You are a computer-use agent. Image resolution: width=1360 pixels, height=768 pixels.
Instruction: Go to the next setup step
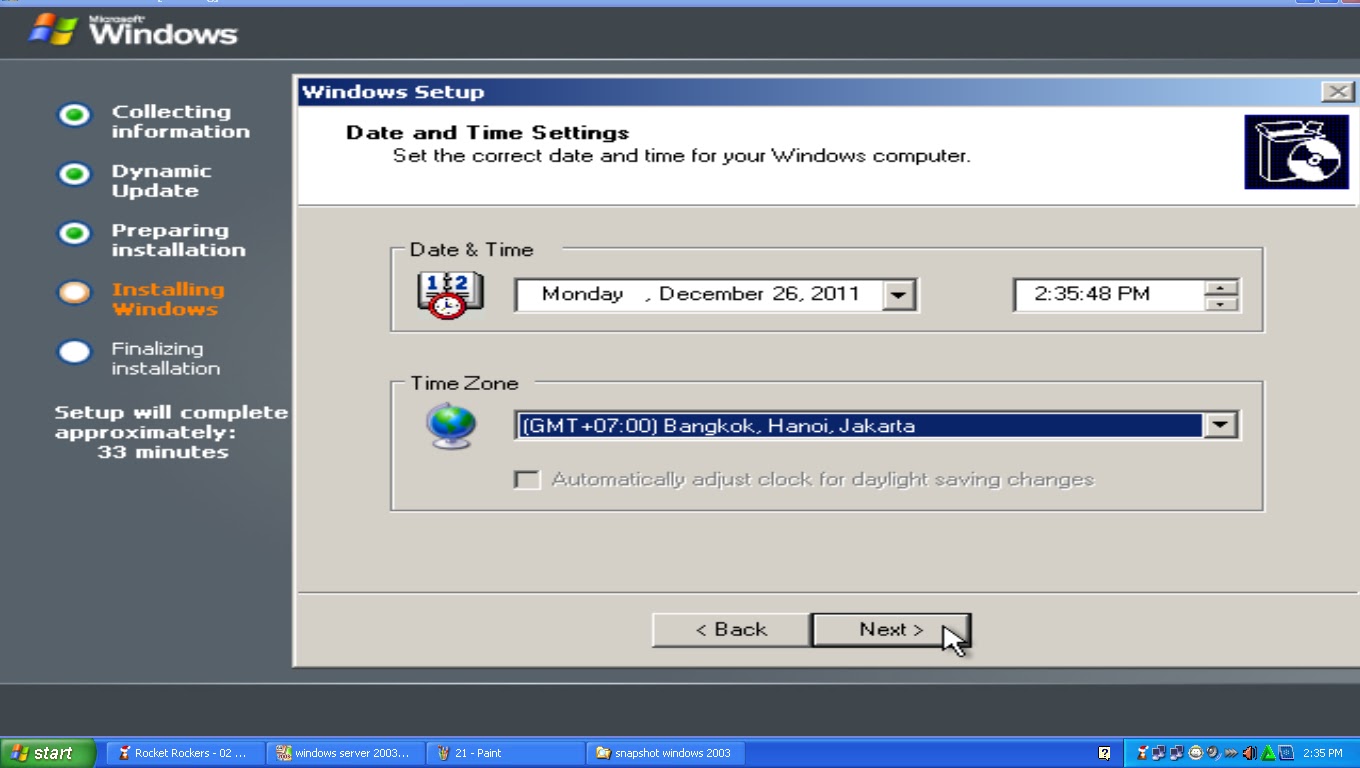(891, 630)
